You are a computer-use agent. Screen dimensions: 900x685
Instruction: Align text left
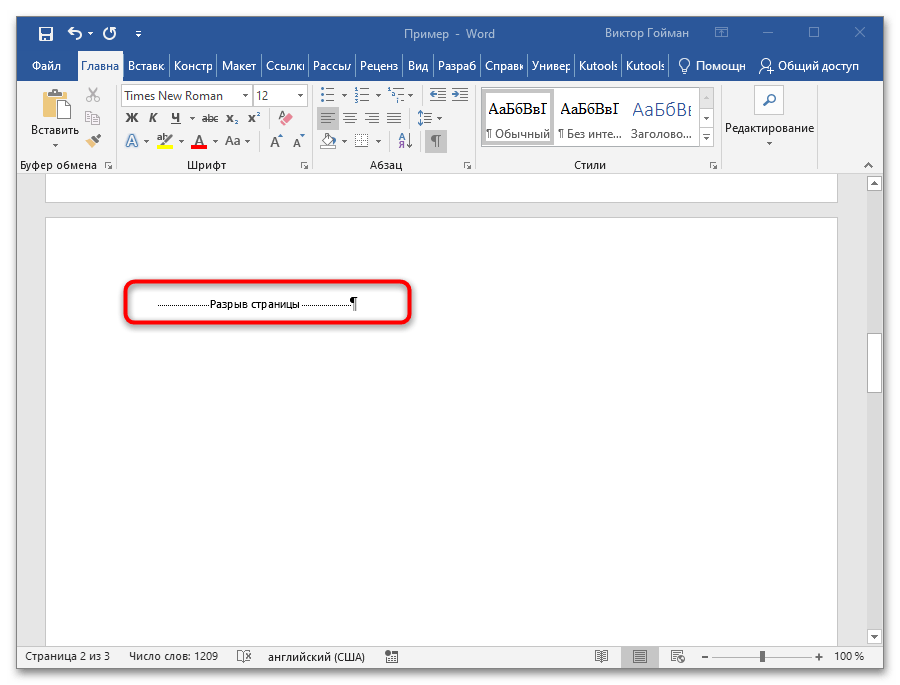coord(328,118)
